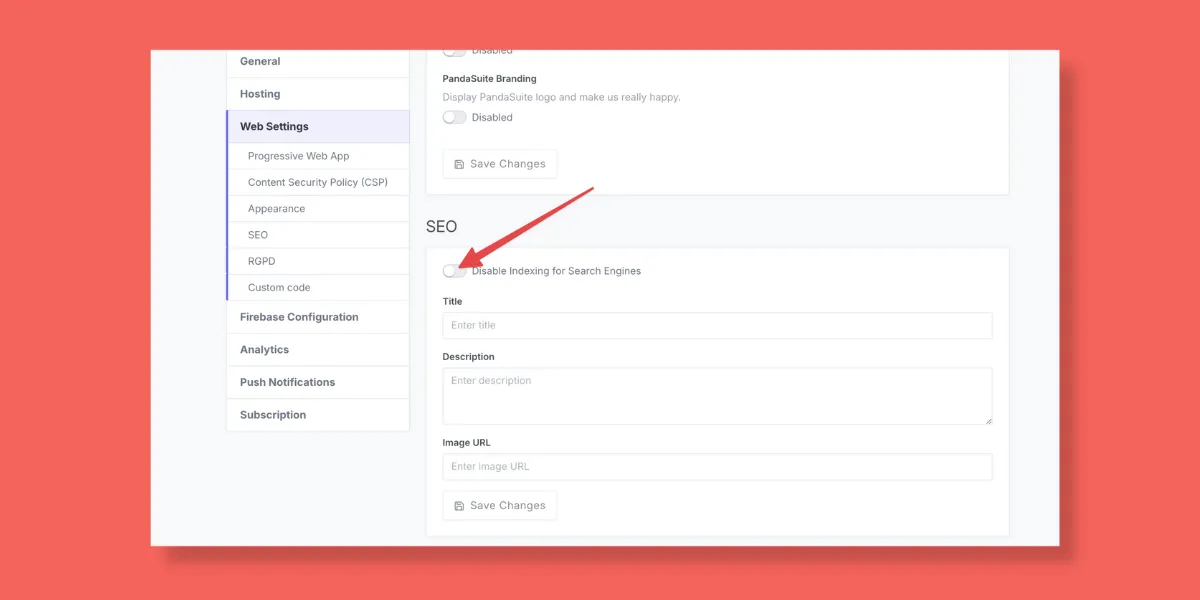Go to the Subscription section
1200x600 pixels.
tap(273, 415)
